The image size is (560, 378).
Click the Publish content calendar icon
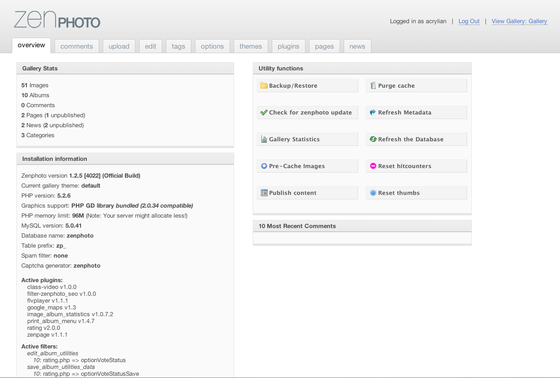(x=264, y=193)
